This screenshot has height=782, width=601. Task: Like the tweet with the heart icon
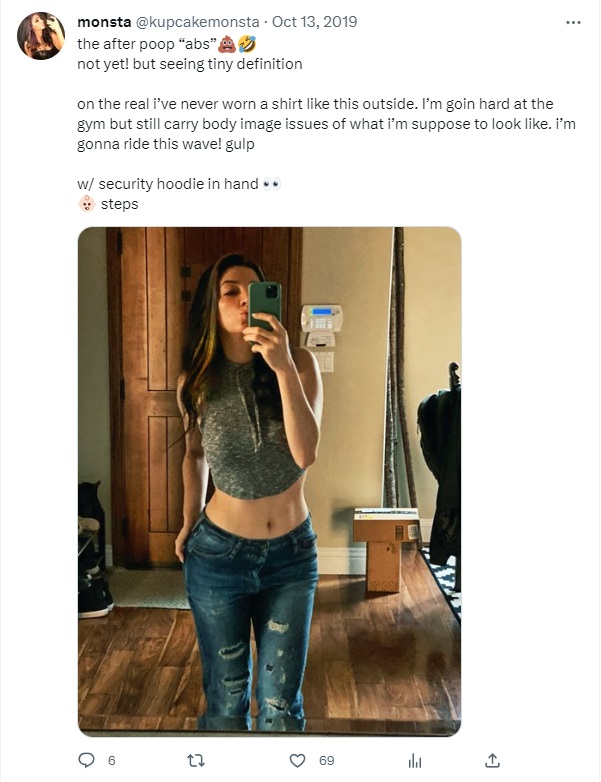(x=298, y=761)
